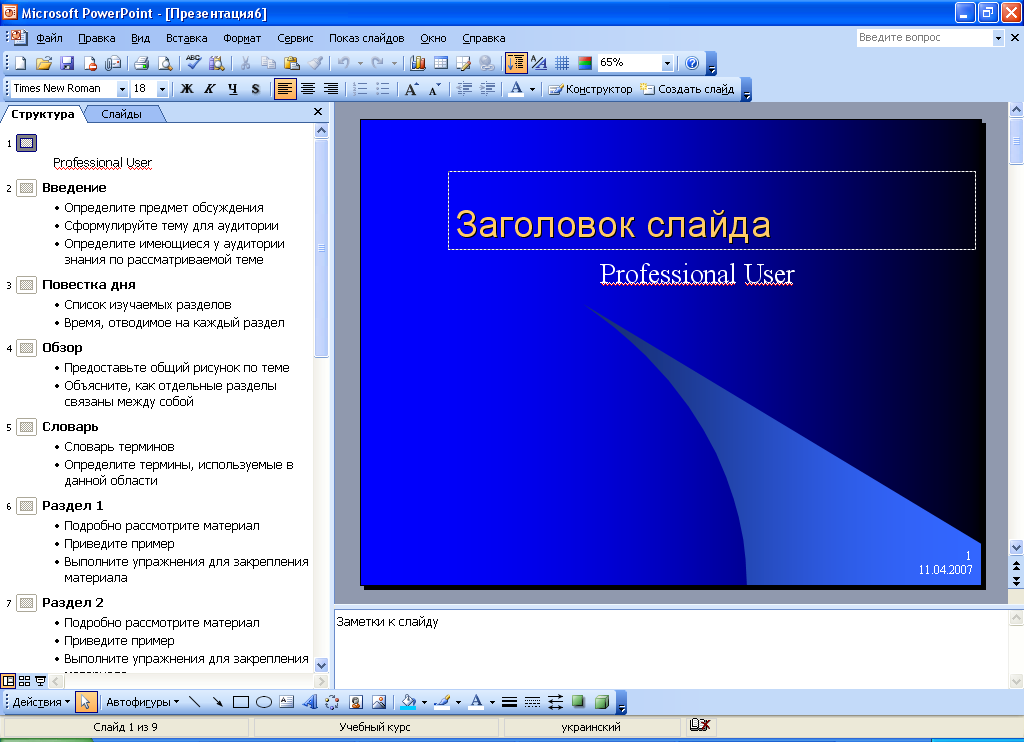Open the fill color dropdown arrow

(x=424, y=702)
